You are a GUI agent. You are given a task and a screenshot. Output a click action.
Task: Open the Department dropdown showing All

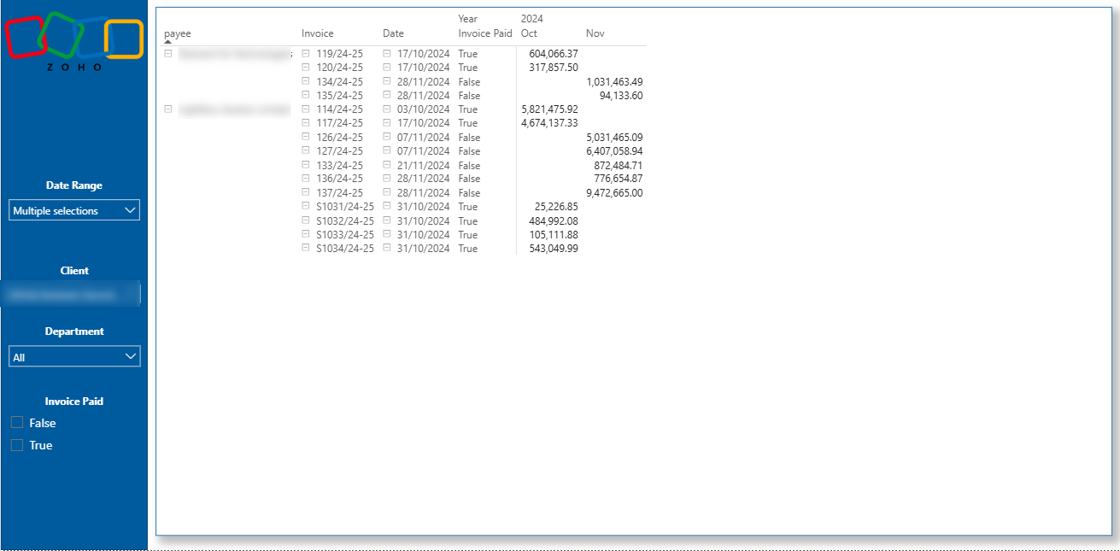pyautogui.click(x=74, y=357)
